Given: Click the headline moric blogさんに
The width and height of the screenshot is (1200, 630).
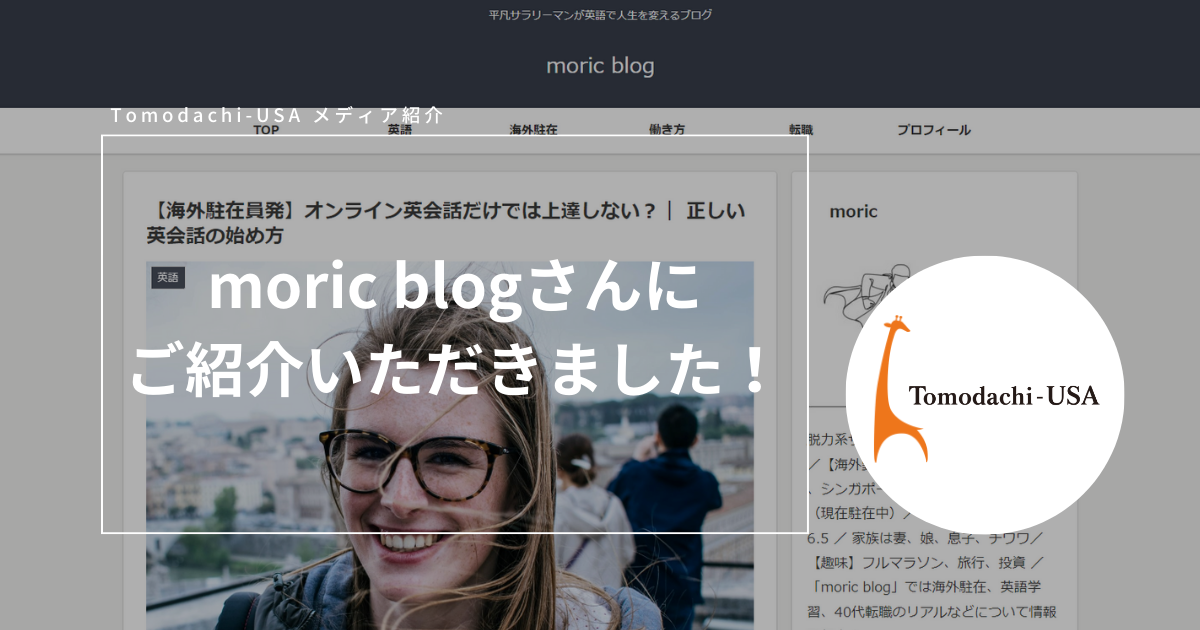Looking at the screenshot, I should 452,289.
